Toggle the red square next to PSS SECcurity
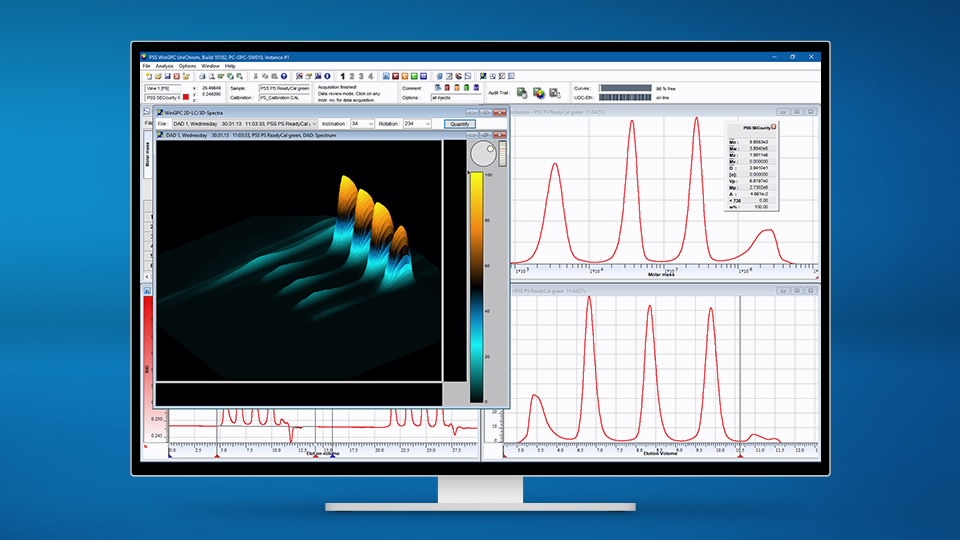 [186, 97]
